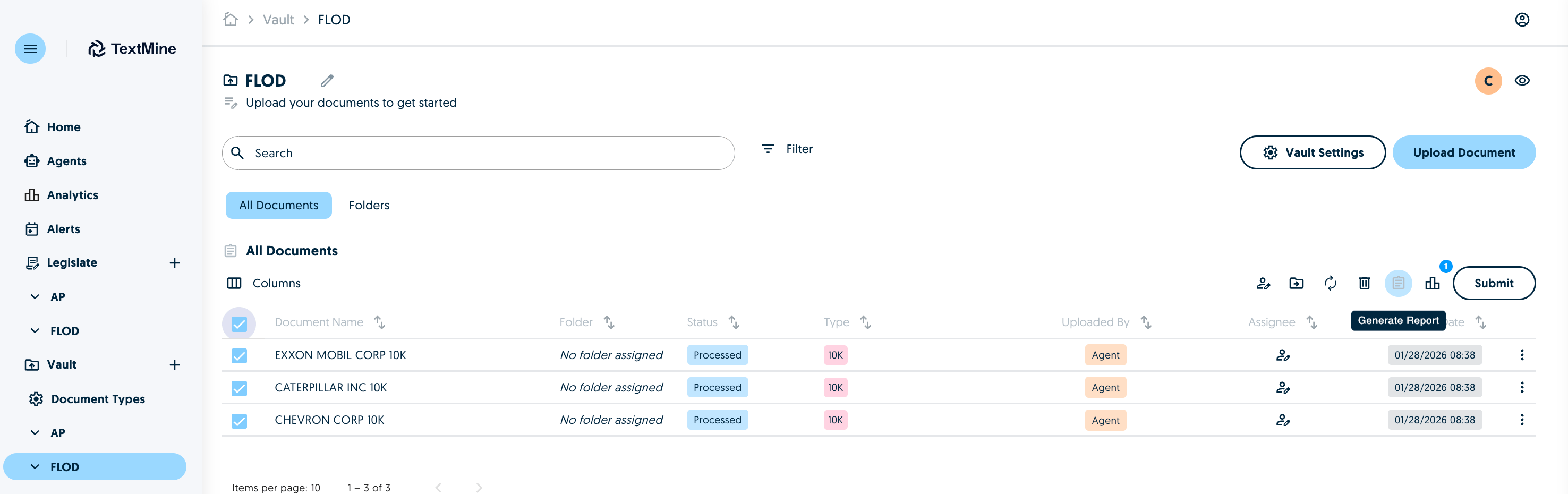
Task: Open Vault Settings
Action: tap(1313, 152)
